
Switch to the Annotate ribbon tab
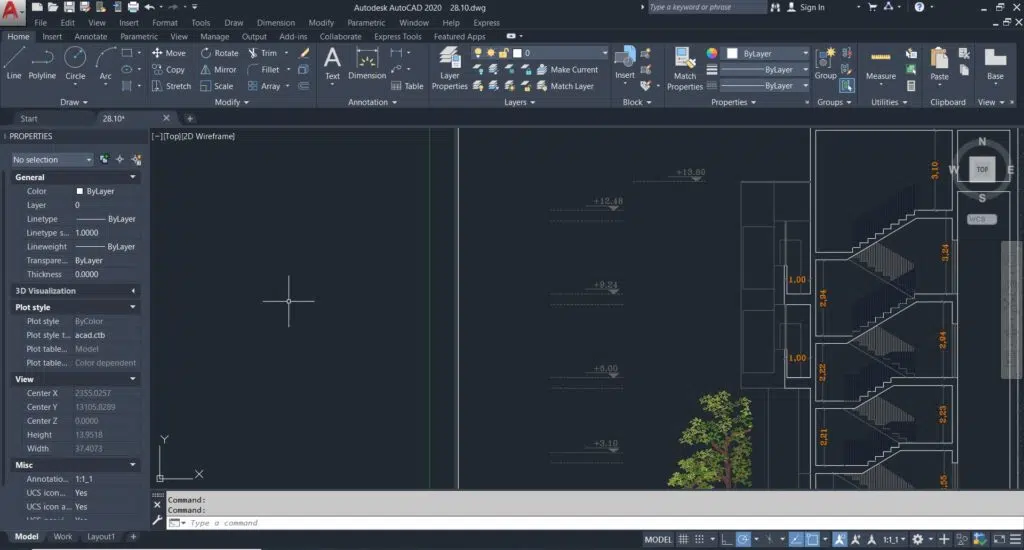pyautogui.click(x=91, y=37)
